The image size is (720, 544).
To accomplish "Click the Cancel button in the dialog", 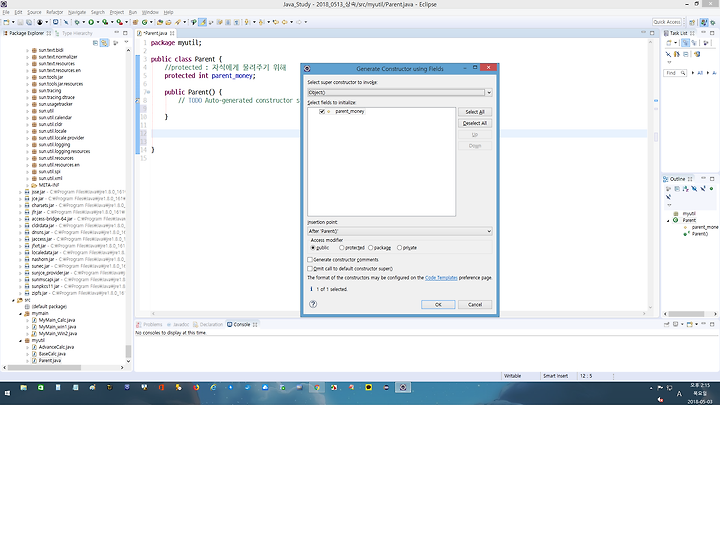I will pyautogui.click(x=475, y=304).
